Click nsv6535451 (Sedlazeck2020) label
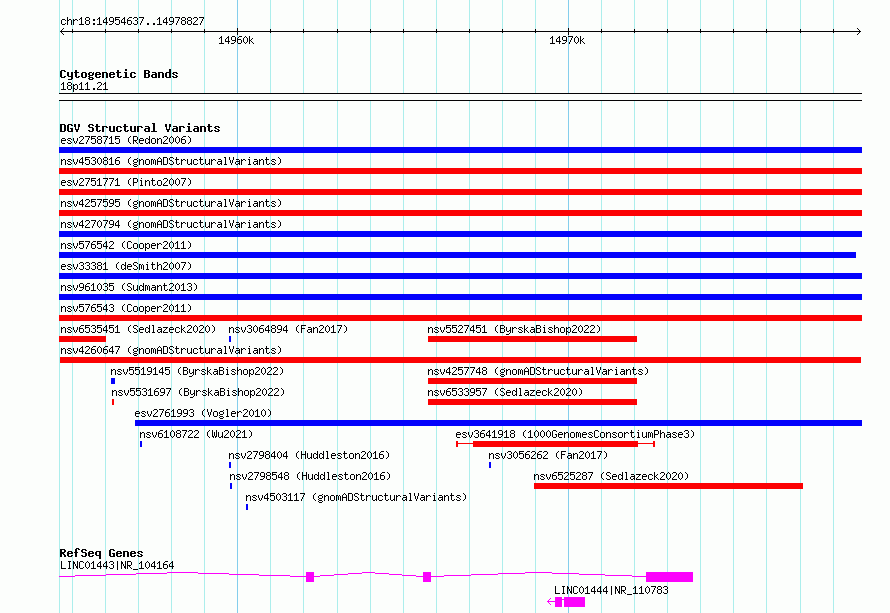 [x=138, y=329]
